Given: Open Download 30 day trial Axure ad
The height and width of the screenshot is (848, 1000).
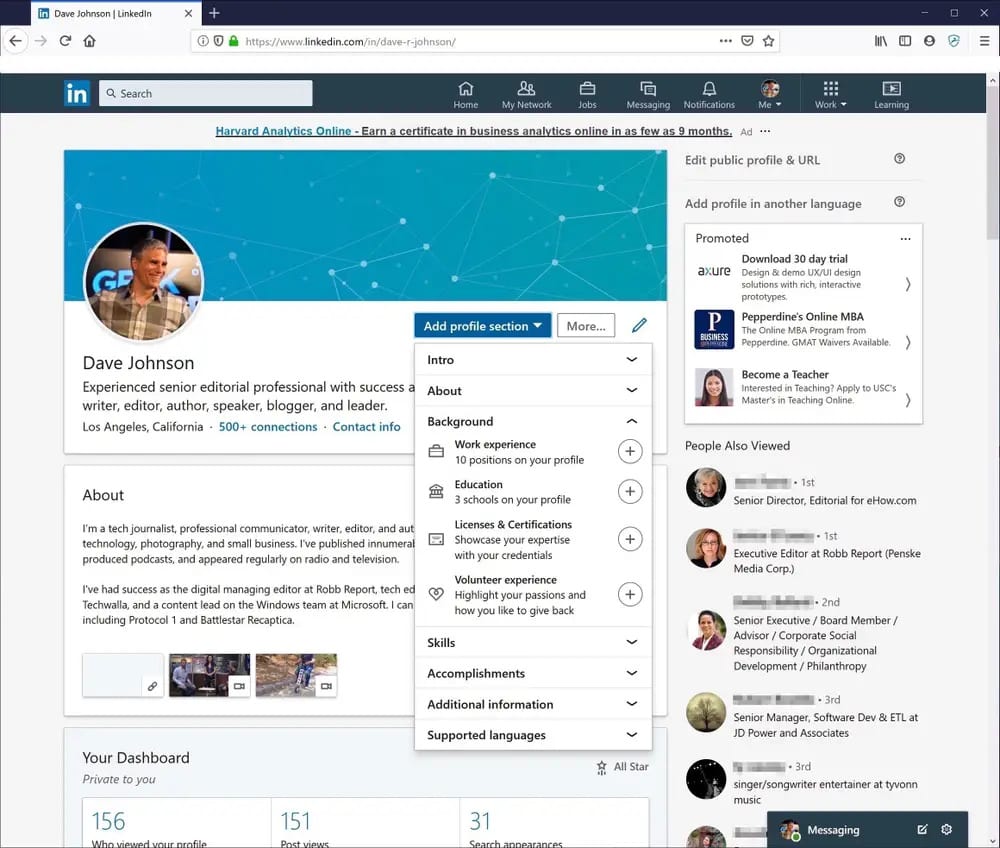Looking at the screenshot, I should pos(803,277).
